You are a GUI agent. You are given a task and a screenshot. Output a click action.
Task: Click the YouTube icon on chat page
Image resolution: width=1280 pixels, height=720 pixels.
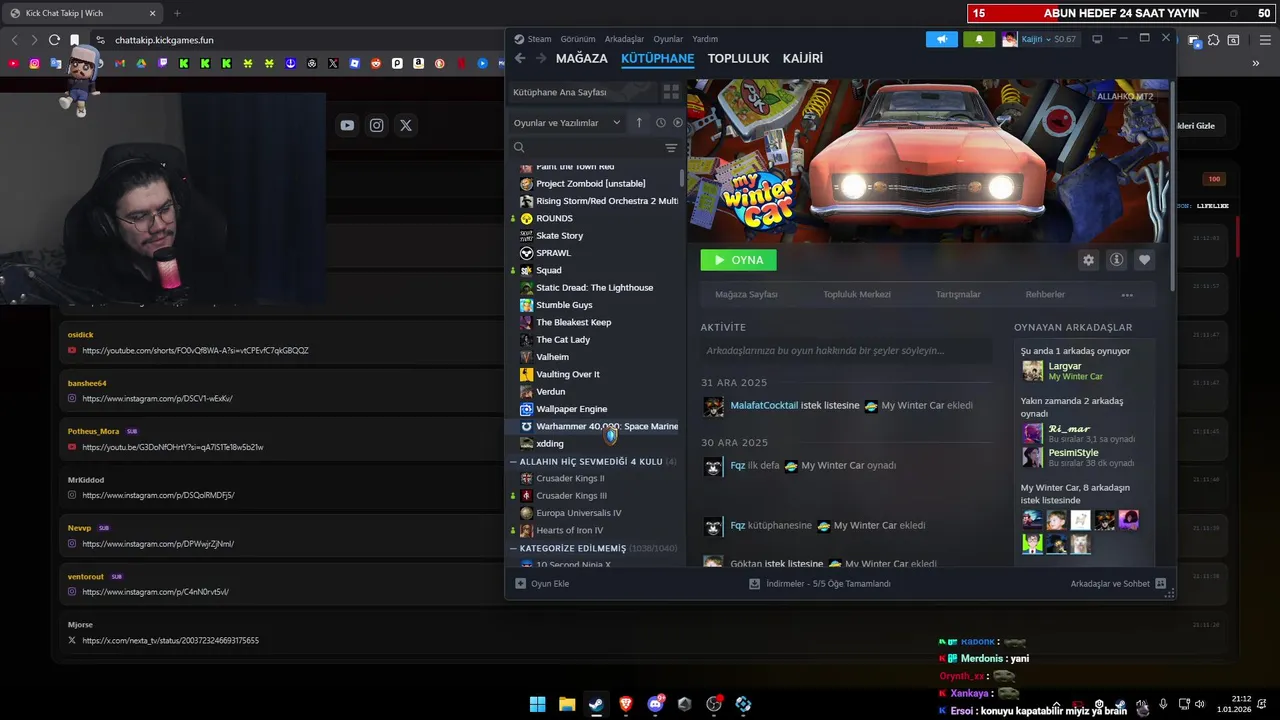pyautogui.click(x=347, y=125)
